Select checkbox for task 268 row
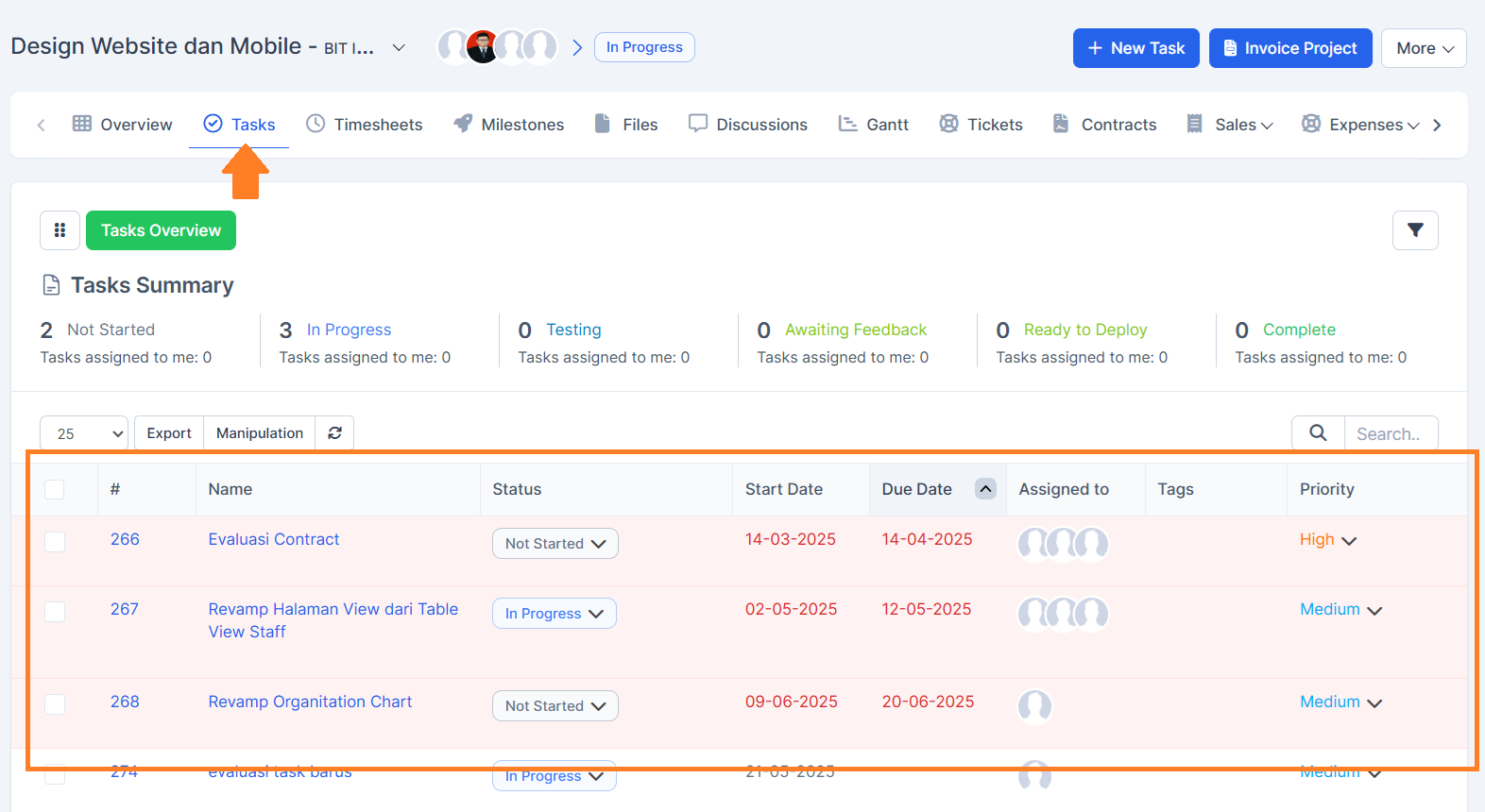 coord(55,704)
